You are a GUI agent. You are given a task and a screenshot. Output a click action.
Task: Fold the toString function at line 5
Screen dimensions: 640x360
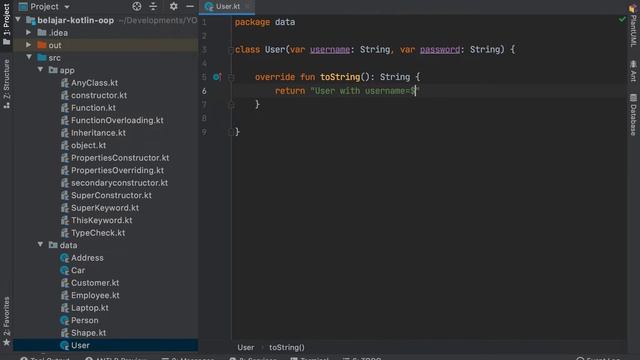click(x=231, y=77)
